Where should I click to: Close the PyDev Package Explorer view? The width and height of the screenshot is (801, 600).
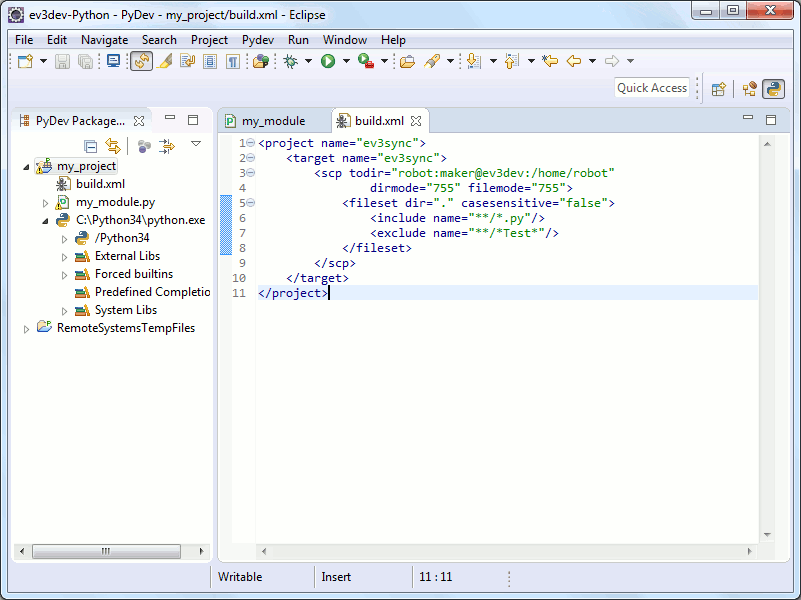pyautogui.click(x=138, y=121)
